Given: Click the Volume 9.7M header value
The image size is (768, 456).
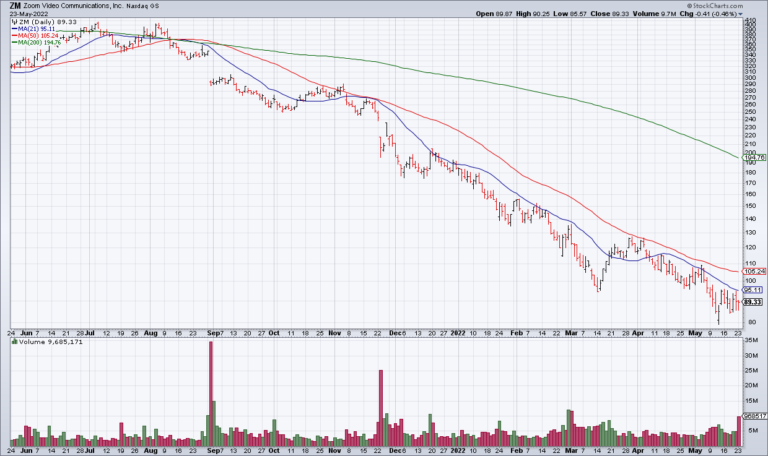Looking at the screenshot, I should coord(654,14).
